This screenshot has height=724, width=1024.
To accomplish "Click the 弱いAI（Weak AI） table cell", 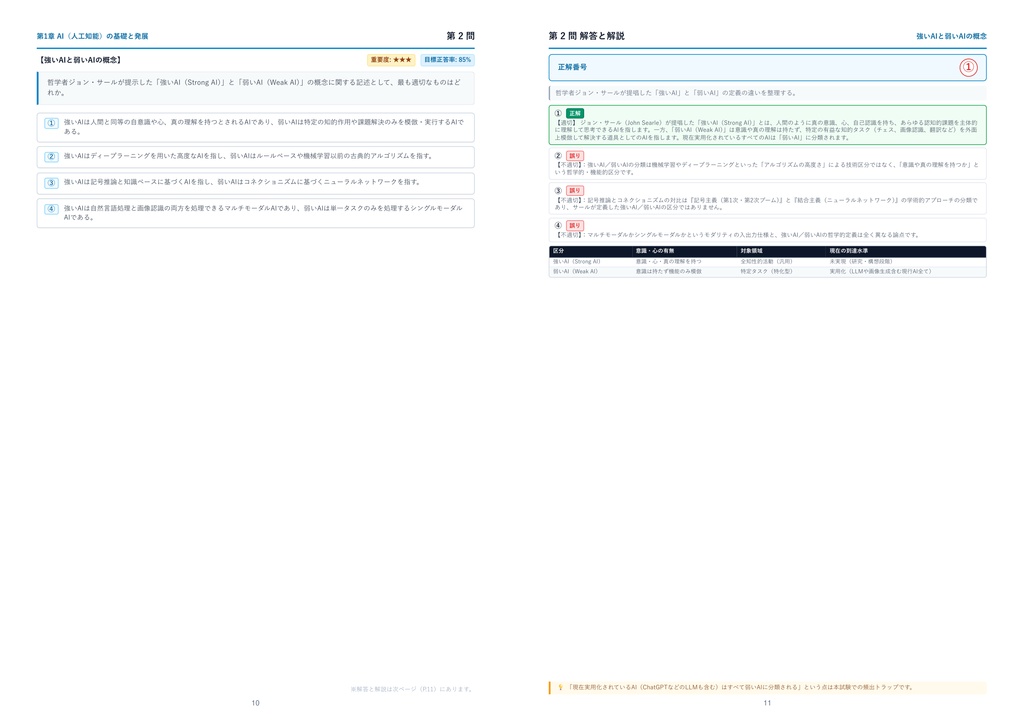I will click(x=575, y=272).
